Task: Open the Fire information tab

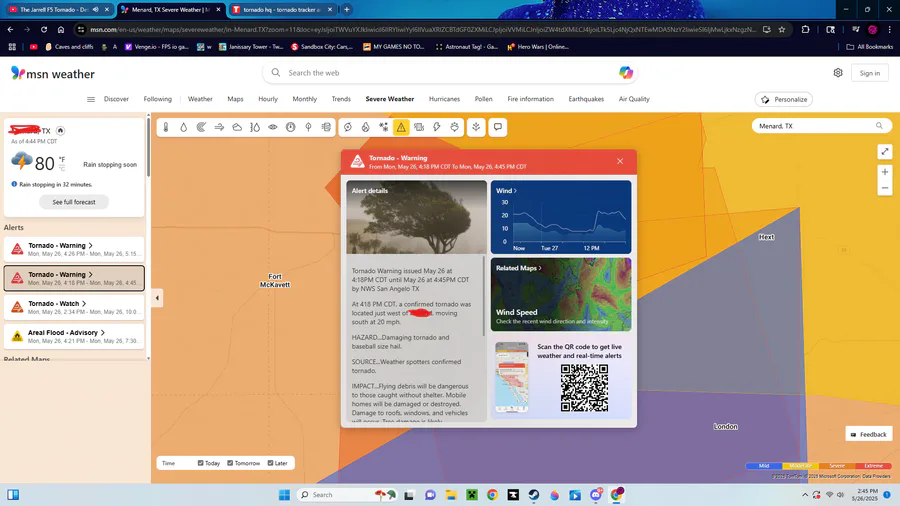Action: 530,99
